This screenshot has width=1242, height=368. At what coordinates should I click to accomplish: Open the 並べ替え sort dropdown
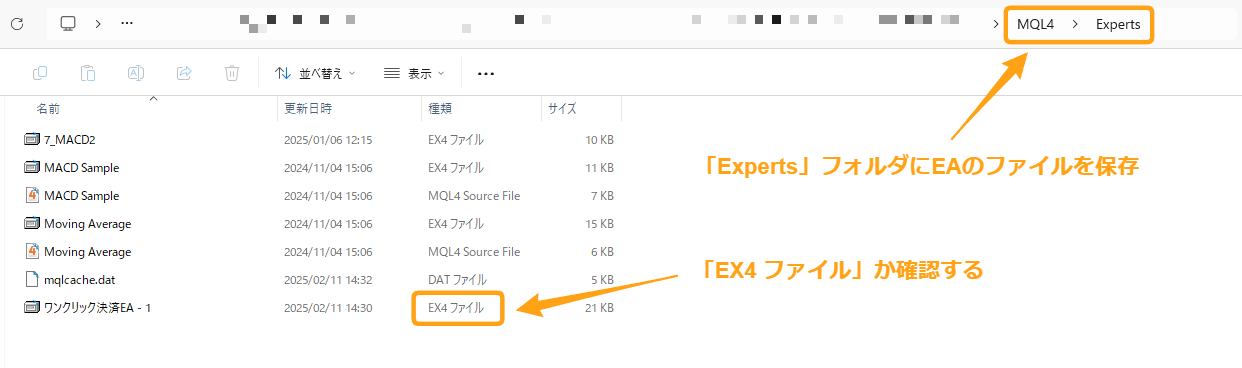[315, 73]
